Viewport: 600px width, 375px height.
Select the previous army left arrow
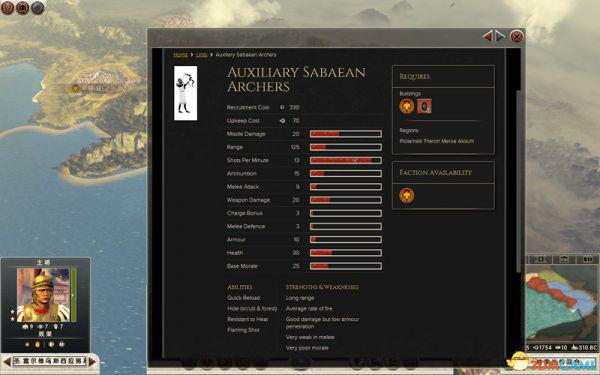(x=7, y=361)
